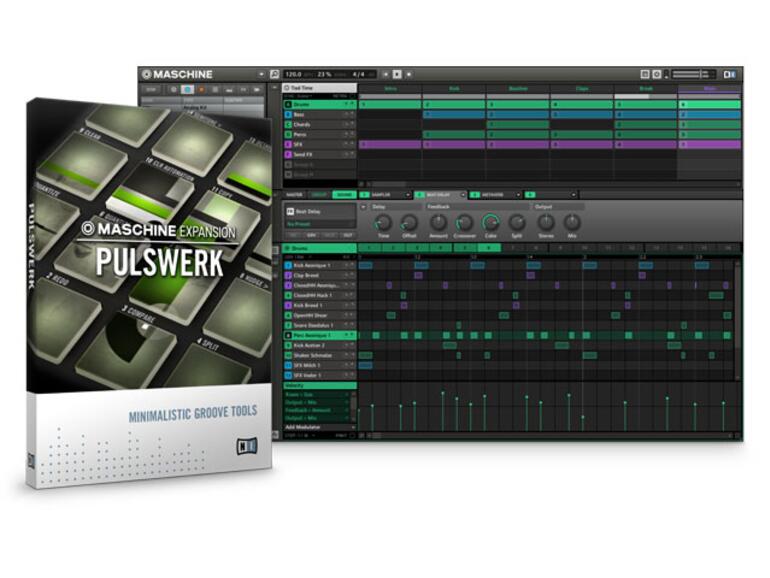The height and width of the screenshot is (578, 770).
Task: Toggle mute on SFX group
Action: coord(346,144)
